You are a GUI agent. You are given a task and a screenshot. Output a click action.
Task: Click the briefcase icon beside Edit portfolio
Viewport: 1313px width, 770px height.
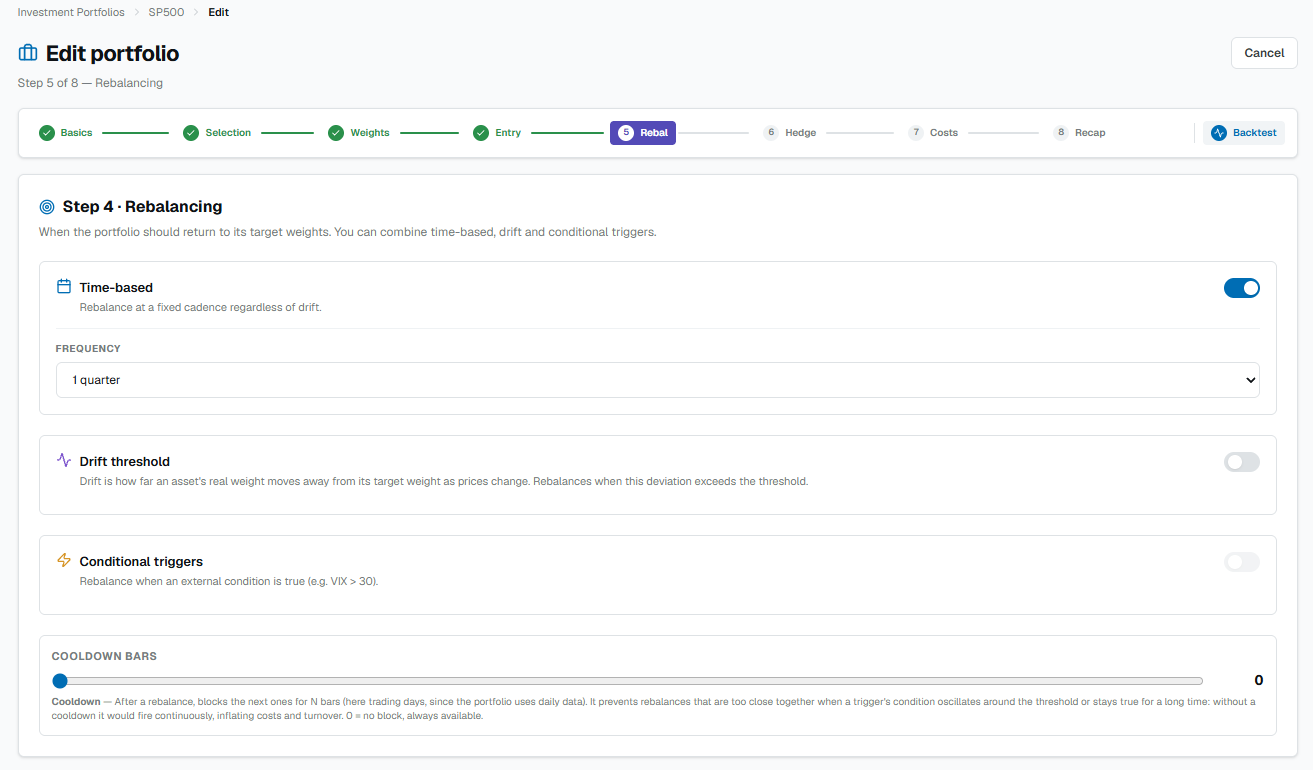tap(28, 53)
